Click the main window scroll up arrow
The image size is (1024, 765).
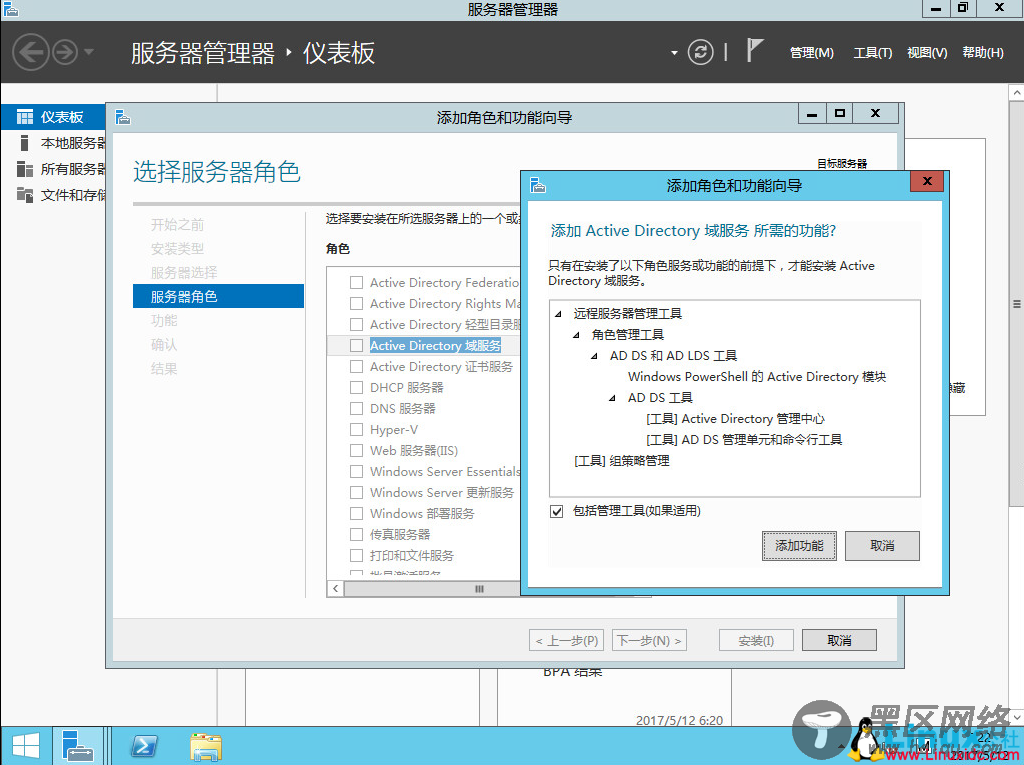[x=1017, y=93]
